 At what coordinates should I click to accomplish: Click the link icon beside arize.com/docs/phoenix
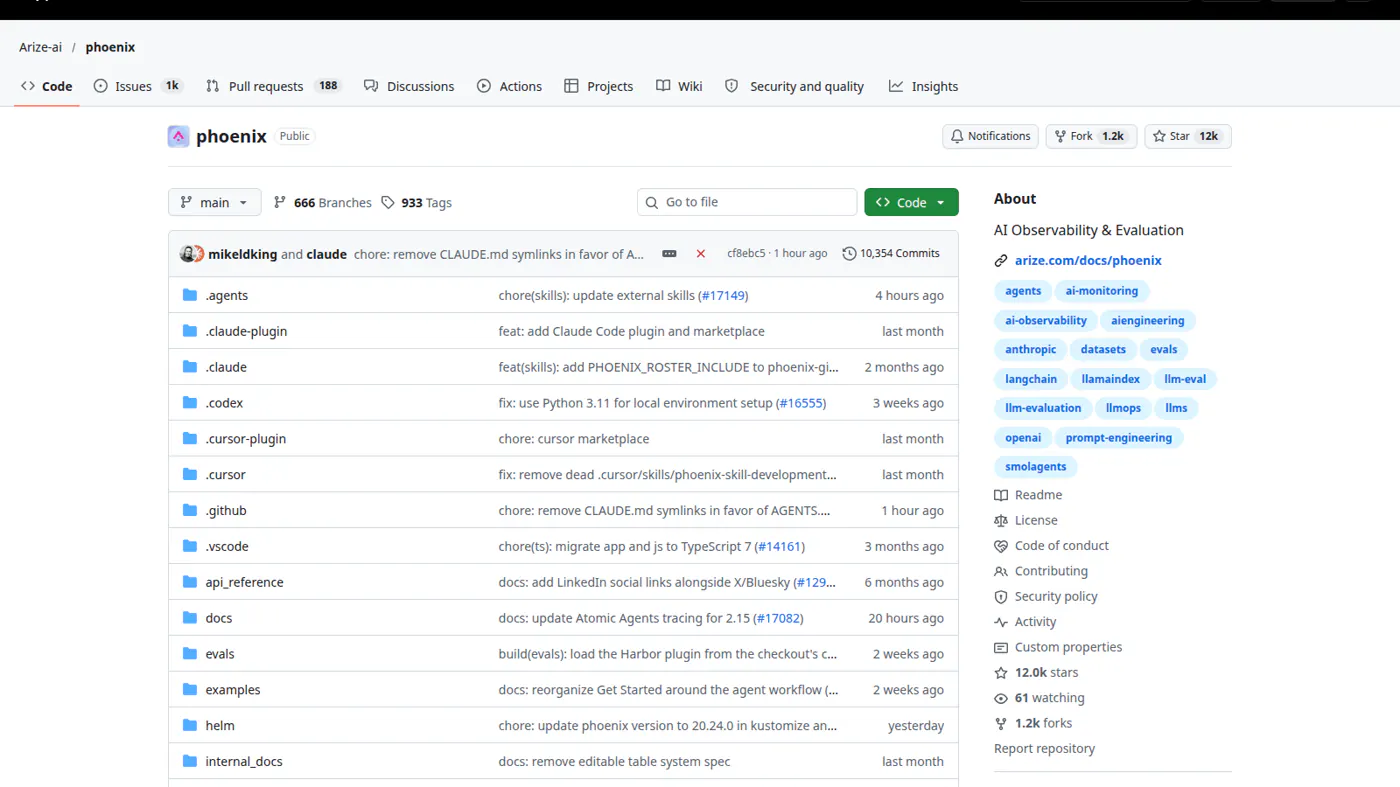click(1001, 261)
